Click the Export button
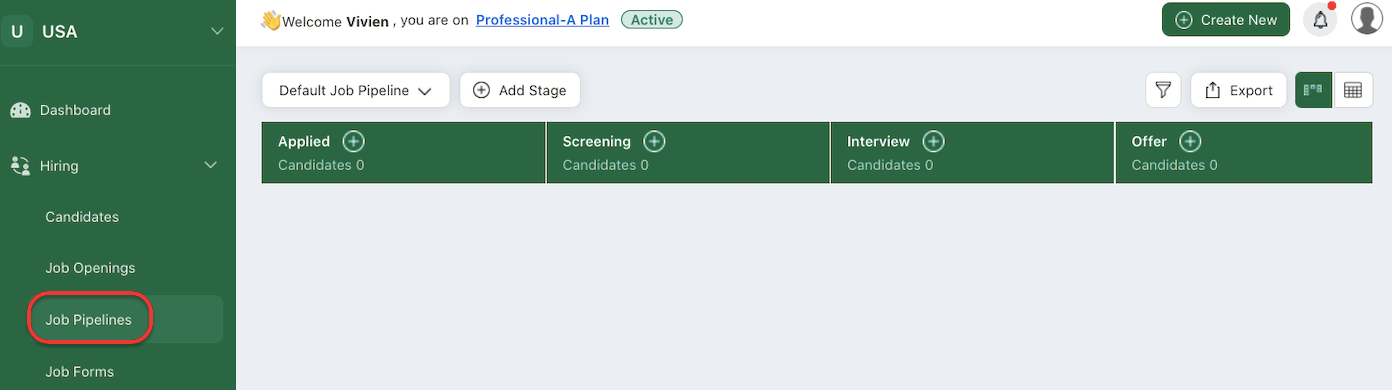1392x390 pixels. click(1239, 90)
